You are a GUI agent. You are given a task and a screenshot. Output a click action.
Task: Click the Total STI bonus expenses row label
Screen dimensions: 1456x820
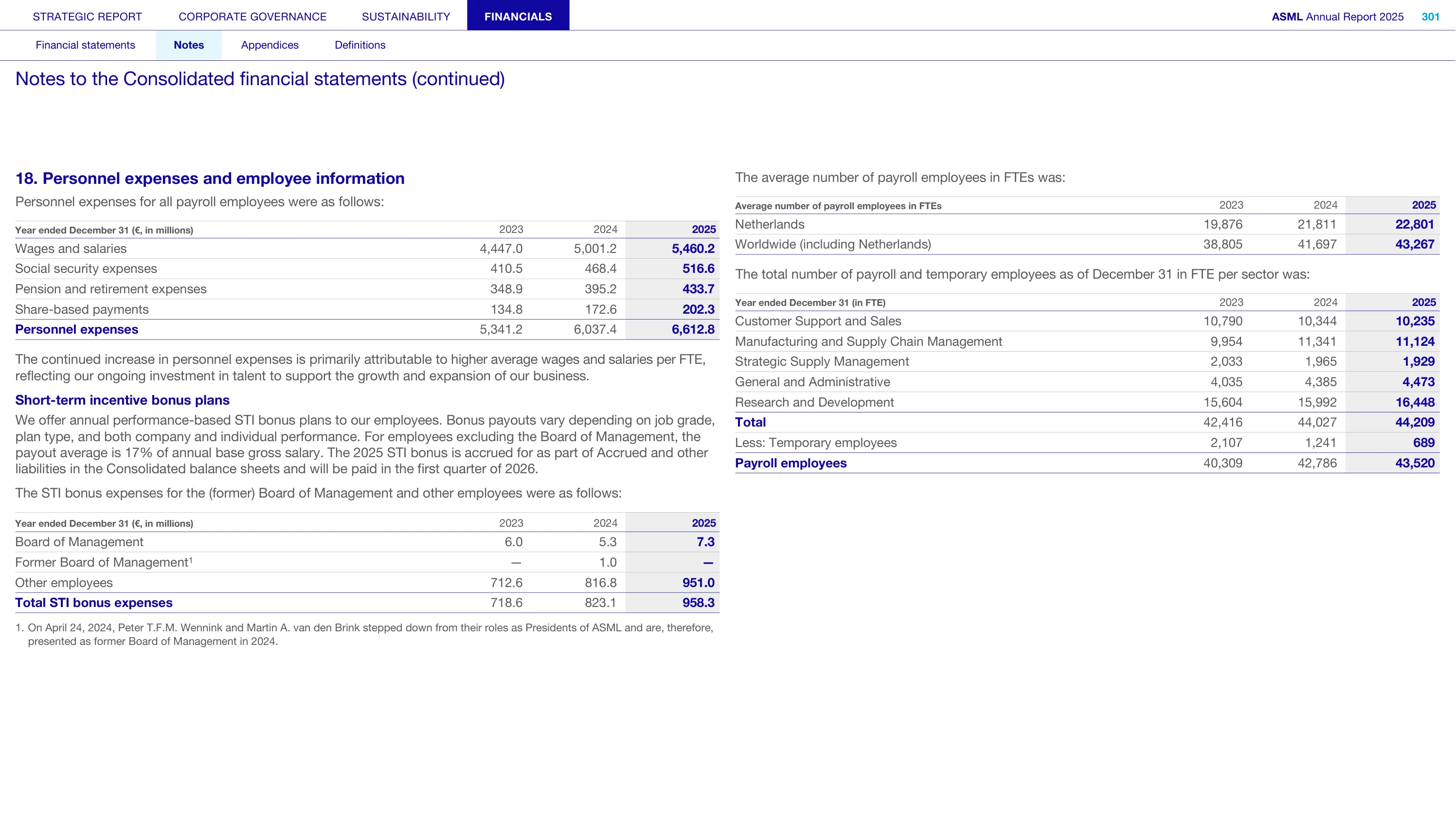(94, 603)
